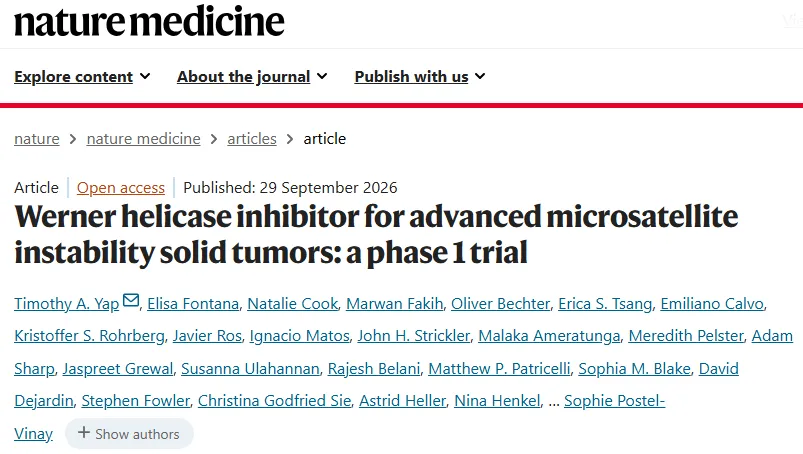Go to the nature breadcrumb link
Viewport: 803px width, 454px height.
tap(37, 139)
